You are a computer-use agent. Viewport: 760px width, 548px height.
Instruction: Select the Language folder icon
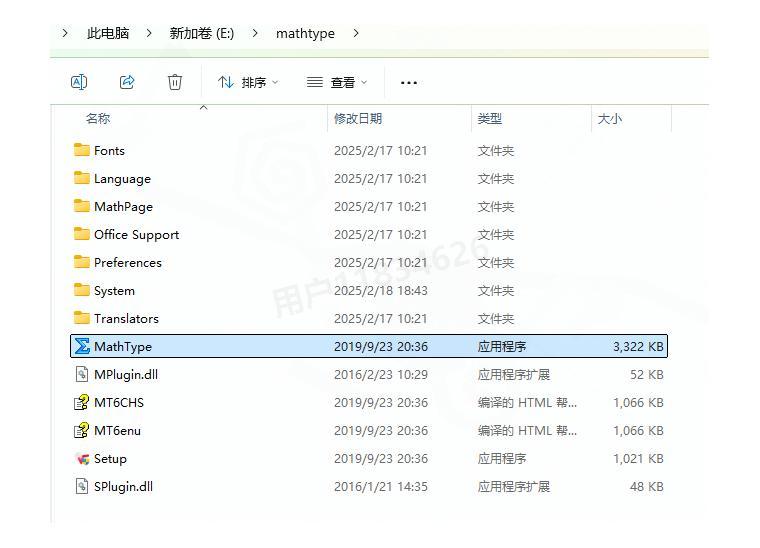(x=81, y=178)
